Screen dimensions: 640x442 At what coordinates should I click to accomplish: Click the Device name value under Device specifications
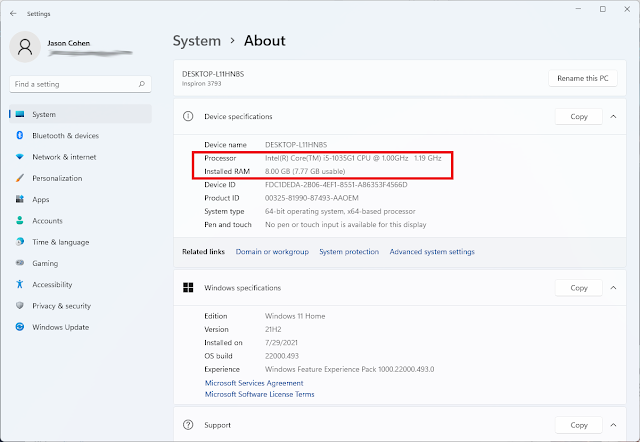tap(296, 144)
